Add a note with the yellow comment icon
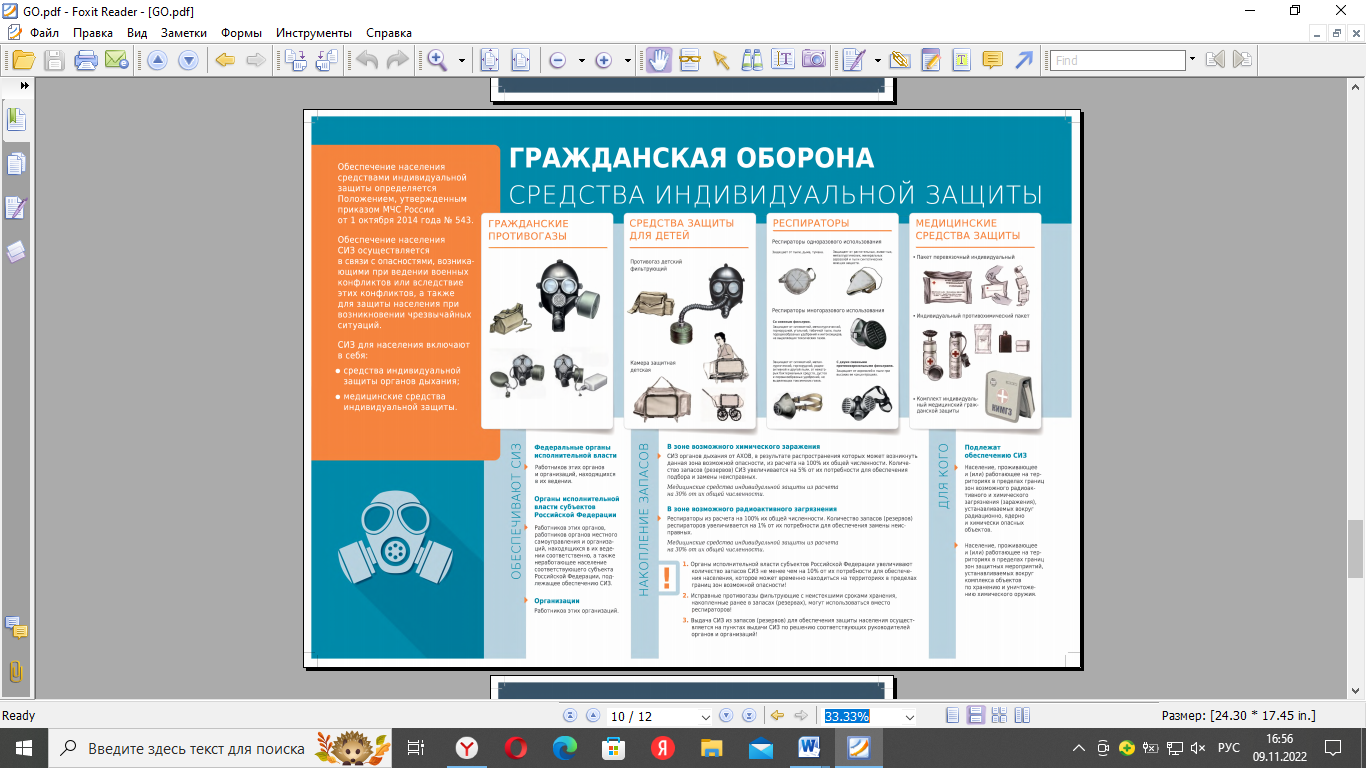Image resolution: width=1366 pixels, height=768 pixels. click(x=992, y=60)
